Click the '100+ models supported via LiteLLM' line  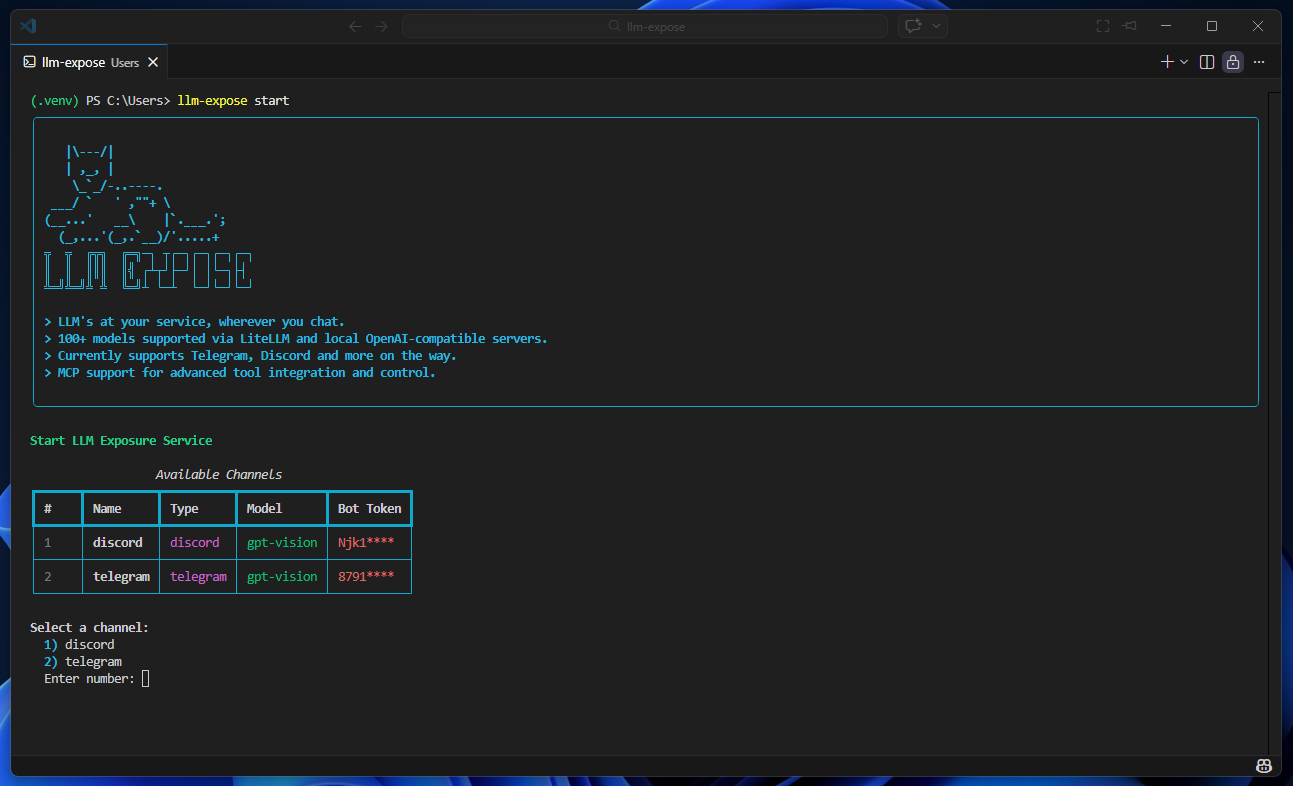pyautogui.click(x=296, y=339)
